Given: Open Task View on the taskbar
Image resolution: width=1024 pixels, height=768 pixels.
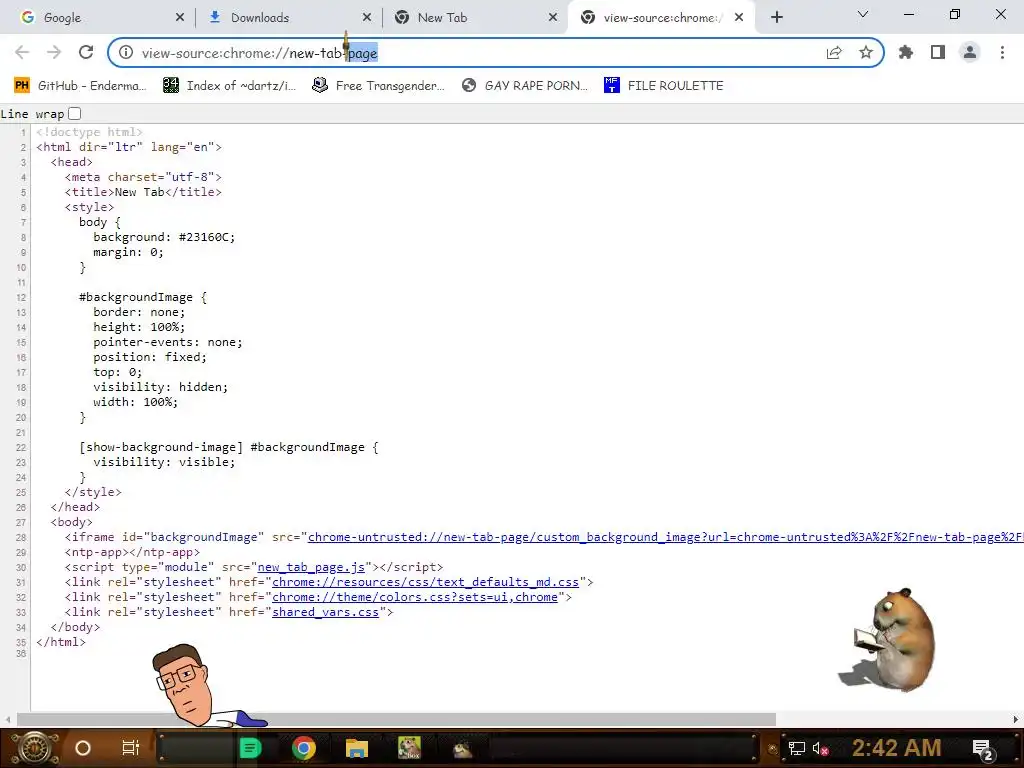Looking at the screenshot, I should 131,748.
